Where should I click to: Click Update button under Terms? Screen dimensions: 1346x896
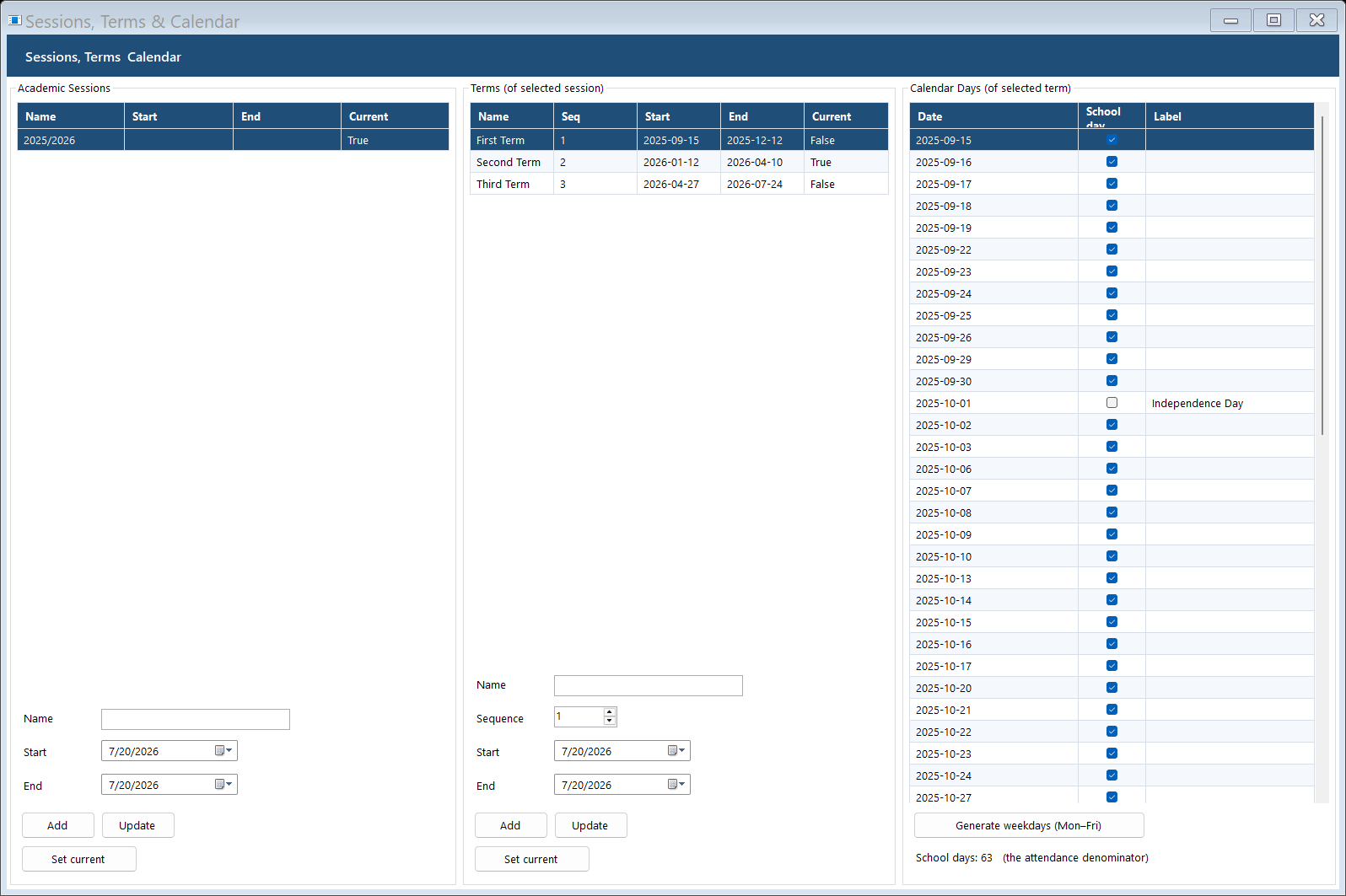590,825
